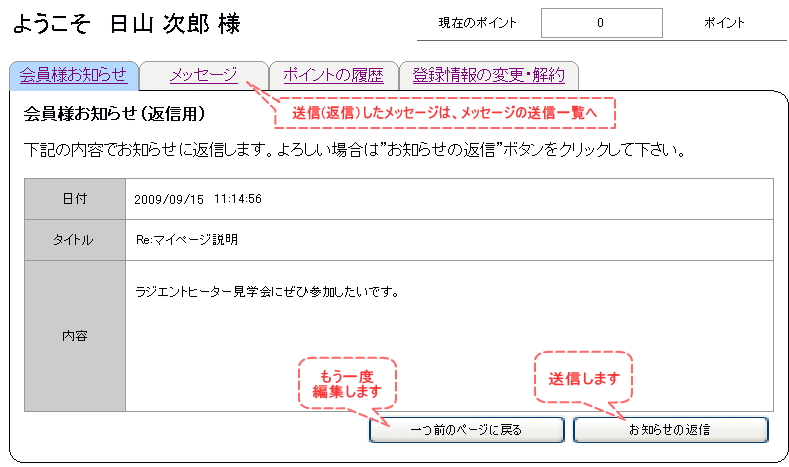Viewport: 789px width, 467px height.
Task: Click the 日付 row header cell
Action: [75, 199]
